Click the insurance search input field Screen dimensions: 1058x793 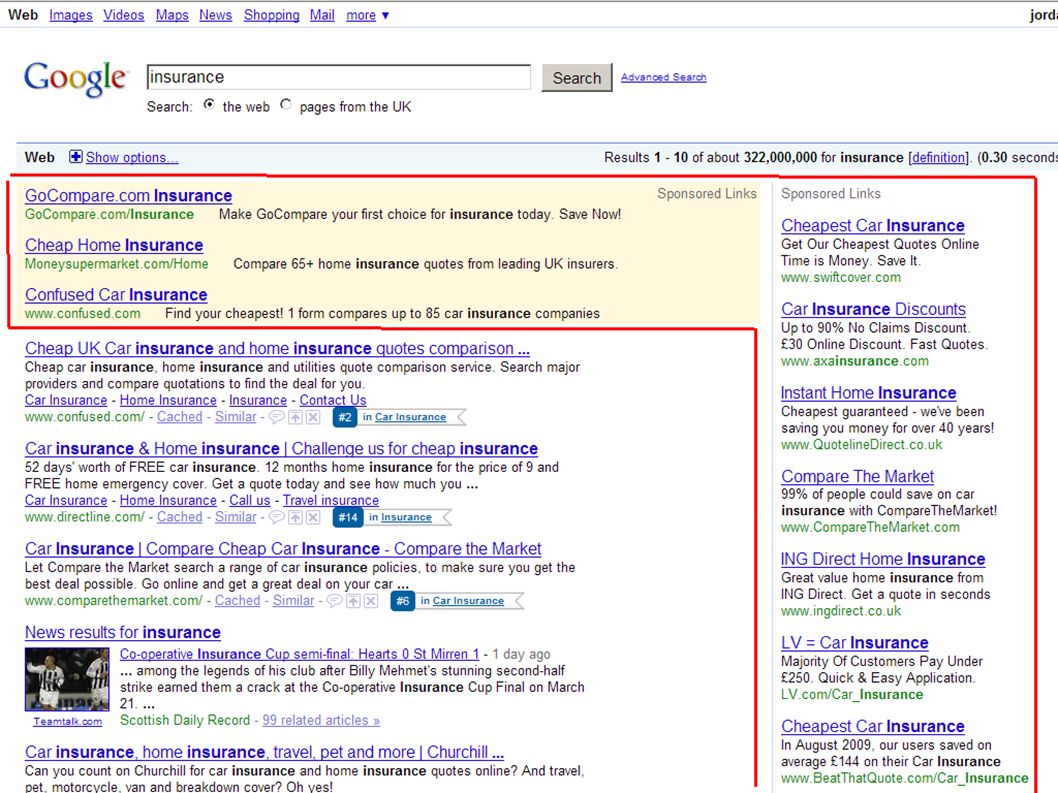point(339,77)
